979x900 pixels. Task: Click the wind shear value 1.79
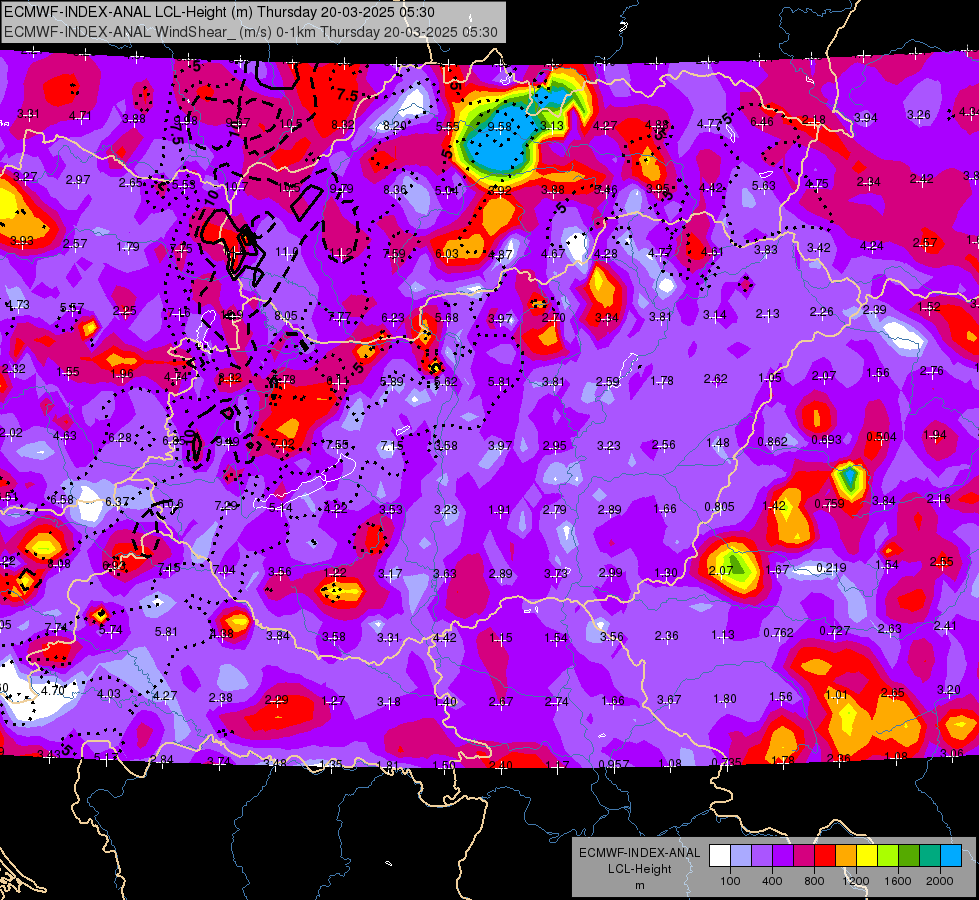point(128,247)
